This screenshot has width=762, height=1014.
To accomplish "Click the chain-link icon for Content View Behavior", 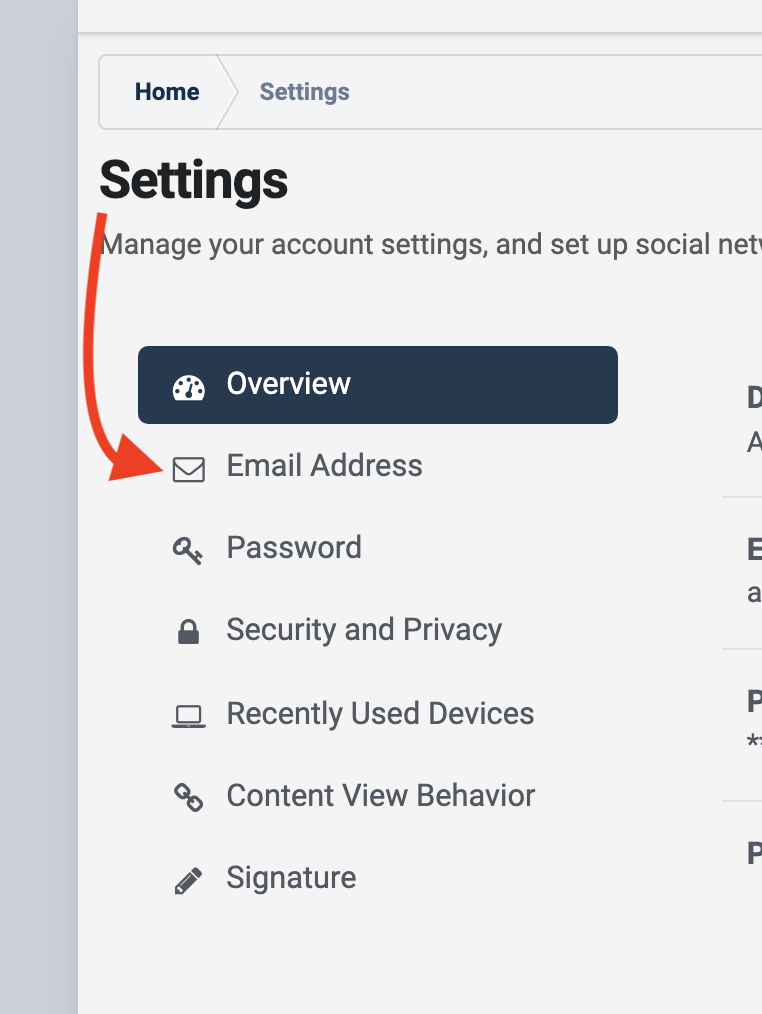I will (189, 795).
